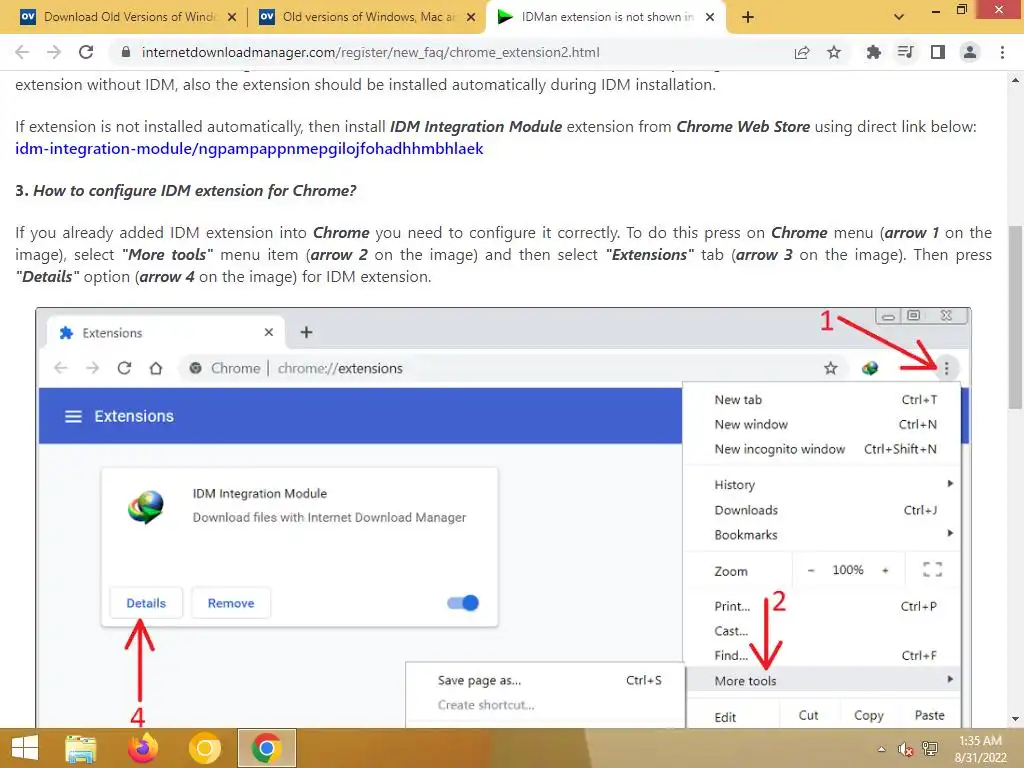Open the Chrome profile avatar menu
This screenshot has height=768, width=1024.
pos(970,52)
